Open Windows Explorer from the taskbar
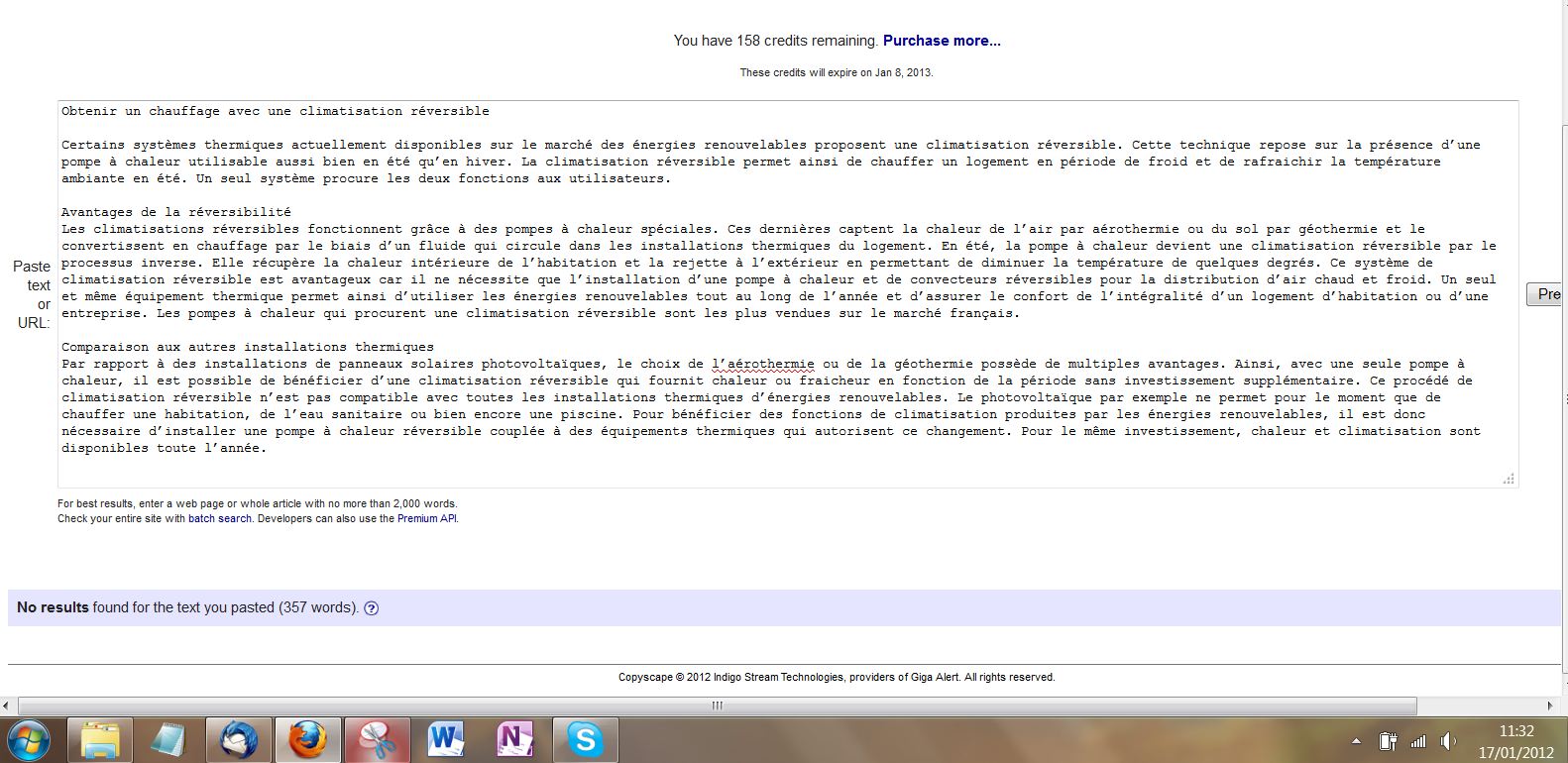This screenshot has width=1568, height=763. (100, 740)
